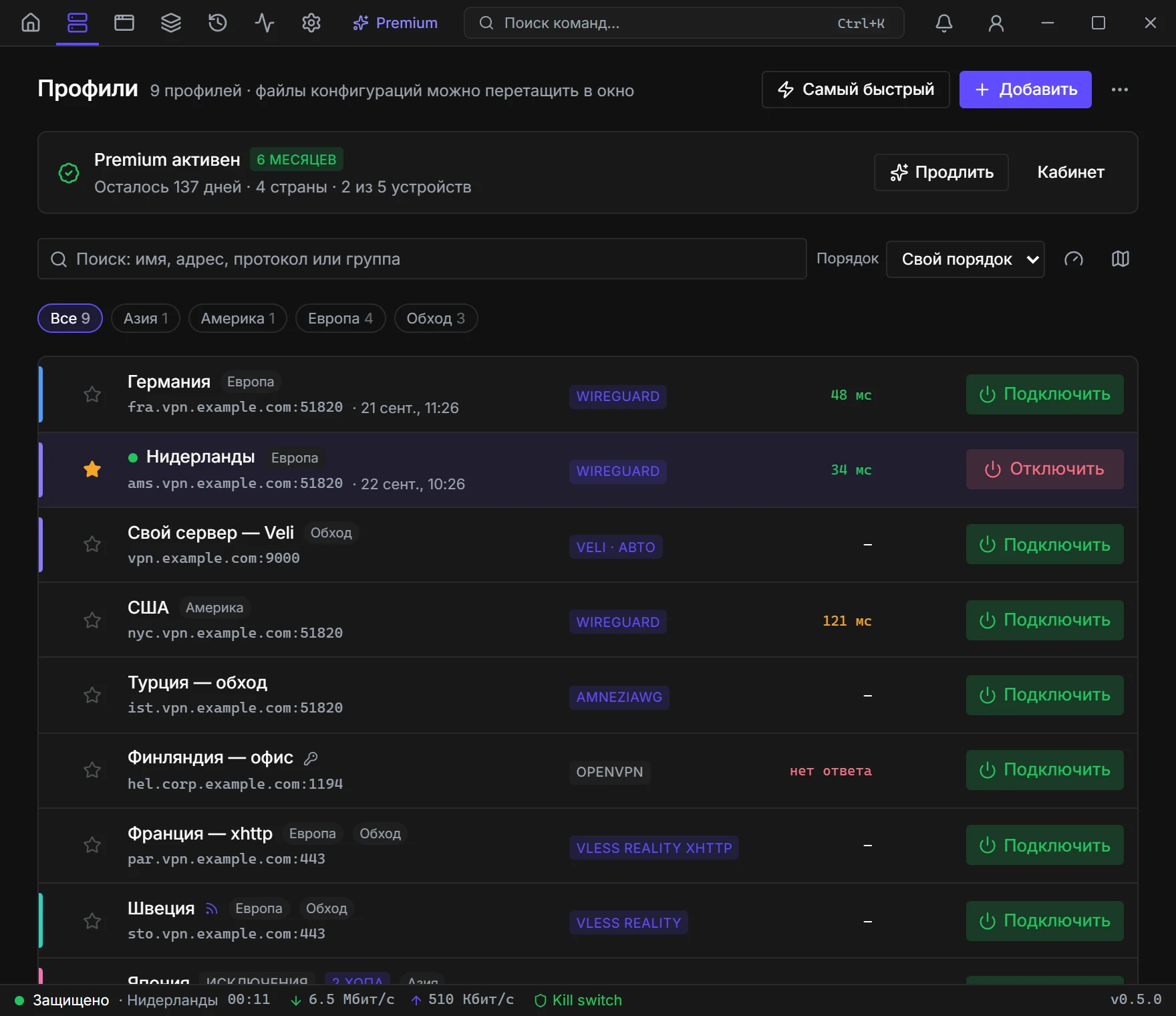Click the VLESS REALITY XHTTP protocol tag
Viewport: 1176px width, 1016px height.
654,848
